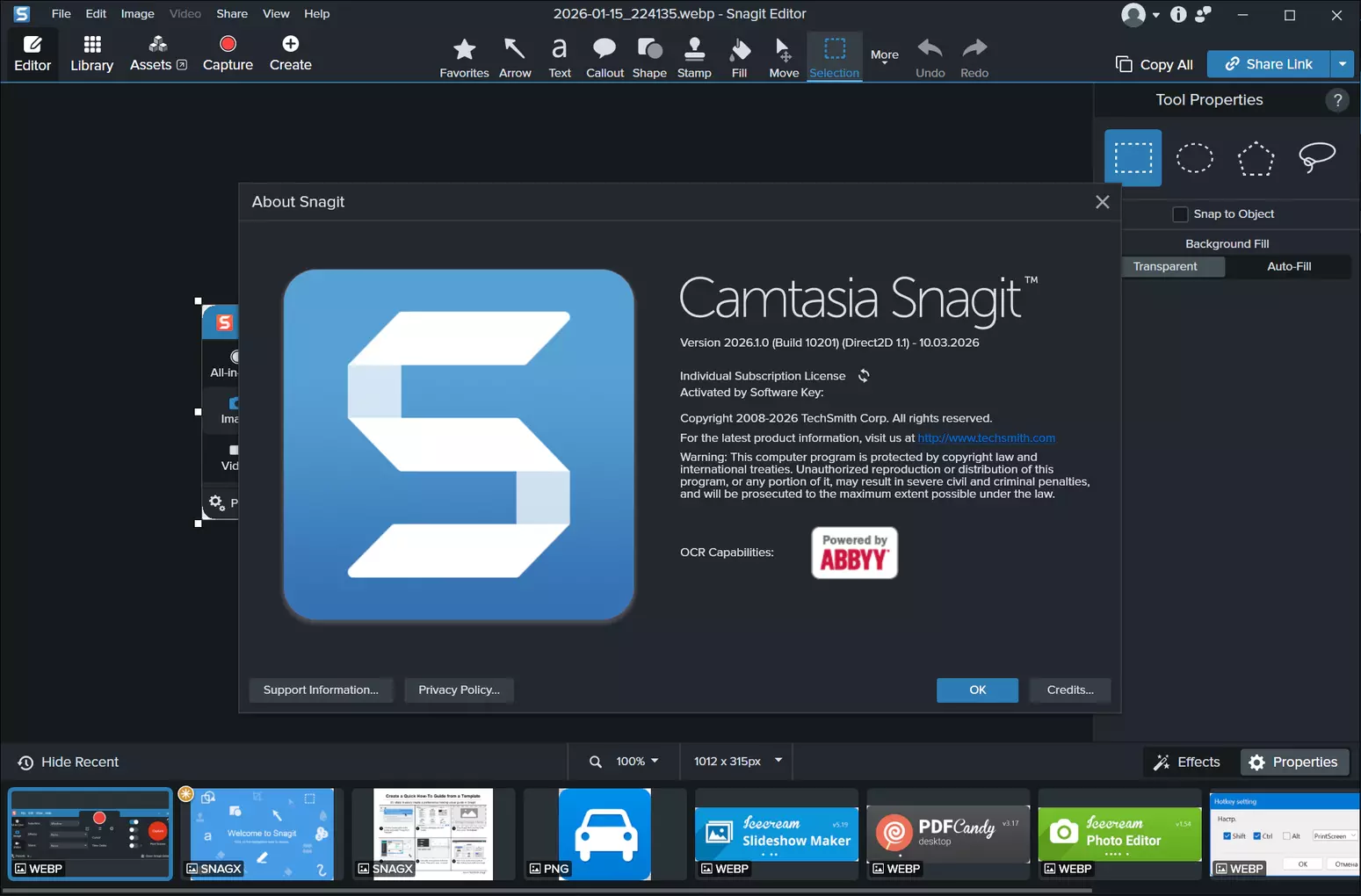Enable the Snap to Object checkbox
The width and height of the screenshot is (1361, 896).
1180,214
